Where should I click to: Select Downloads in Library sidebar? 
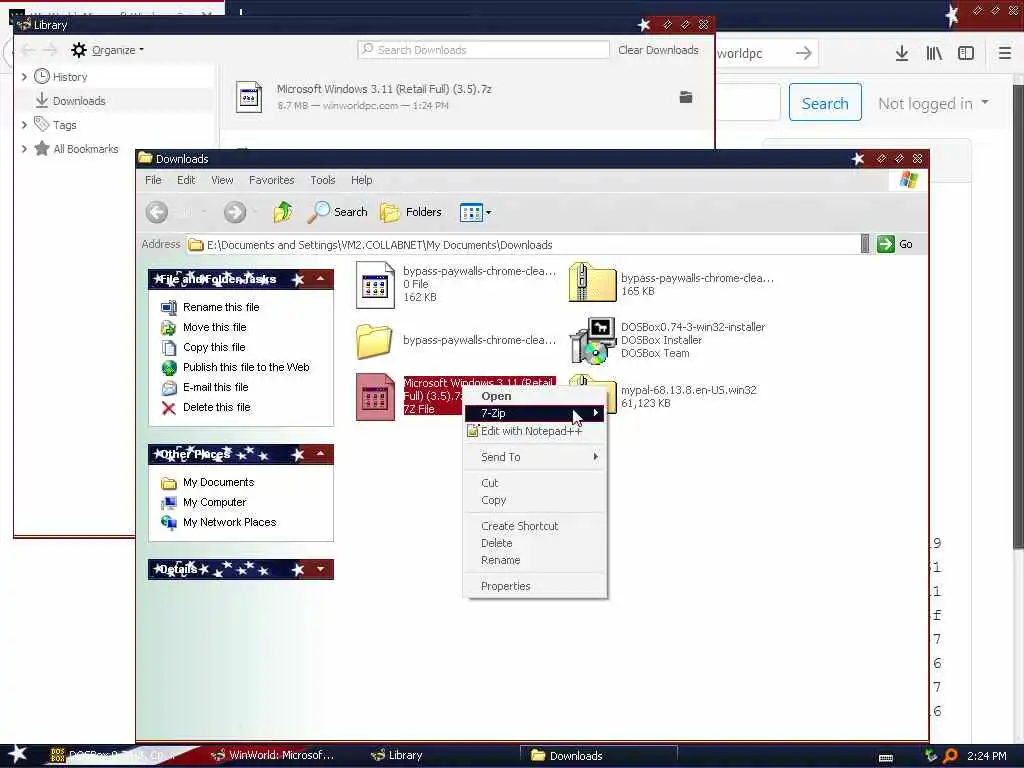click(x=78, y=101)
